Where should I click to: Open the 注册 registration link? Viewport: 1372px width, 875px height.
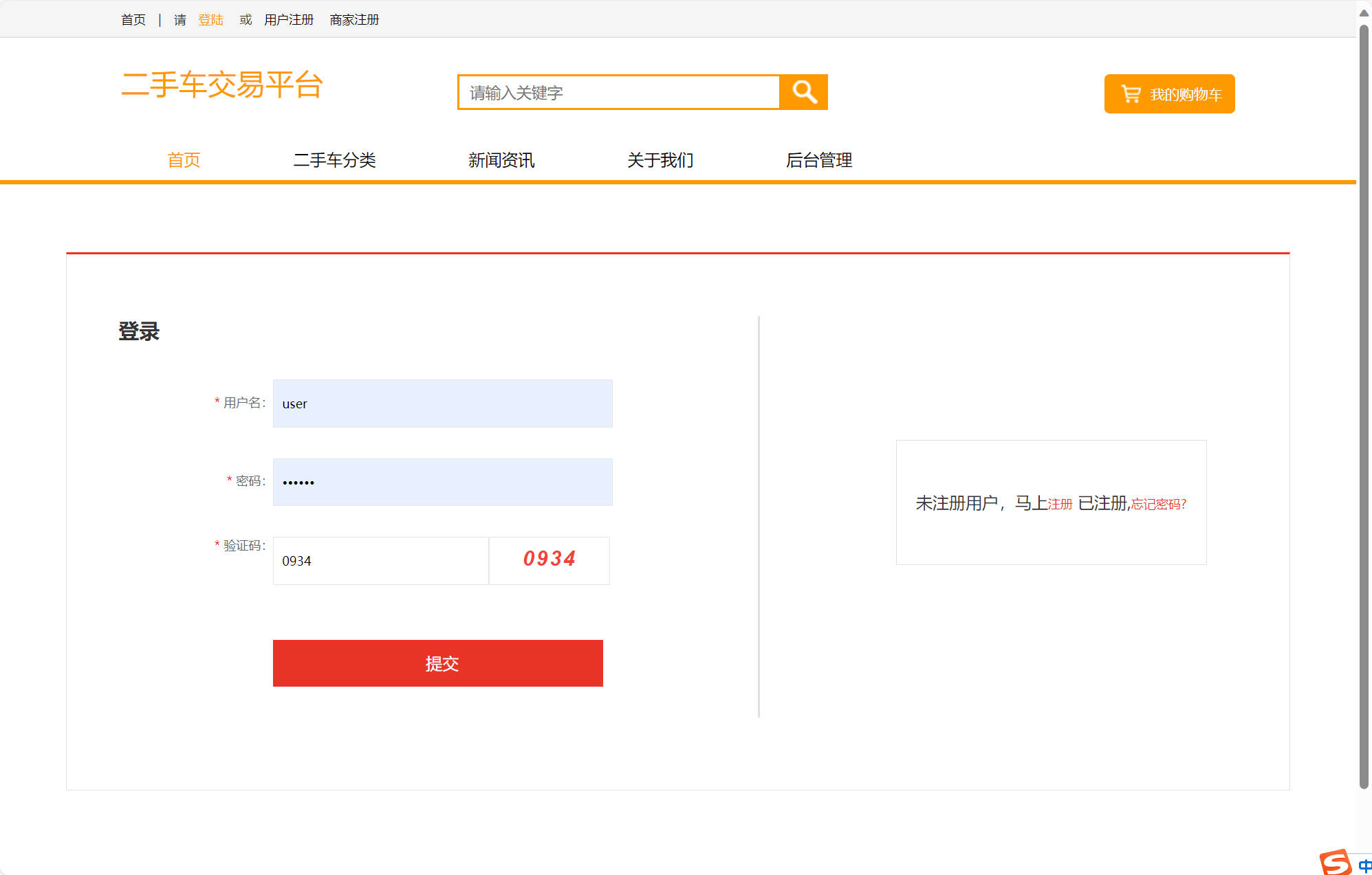[1059, 504]
